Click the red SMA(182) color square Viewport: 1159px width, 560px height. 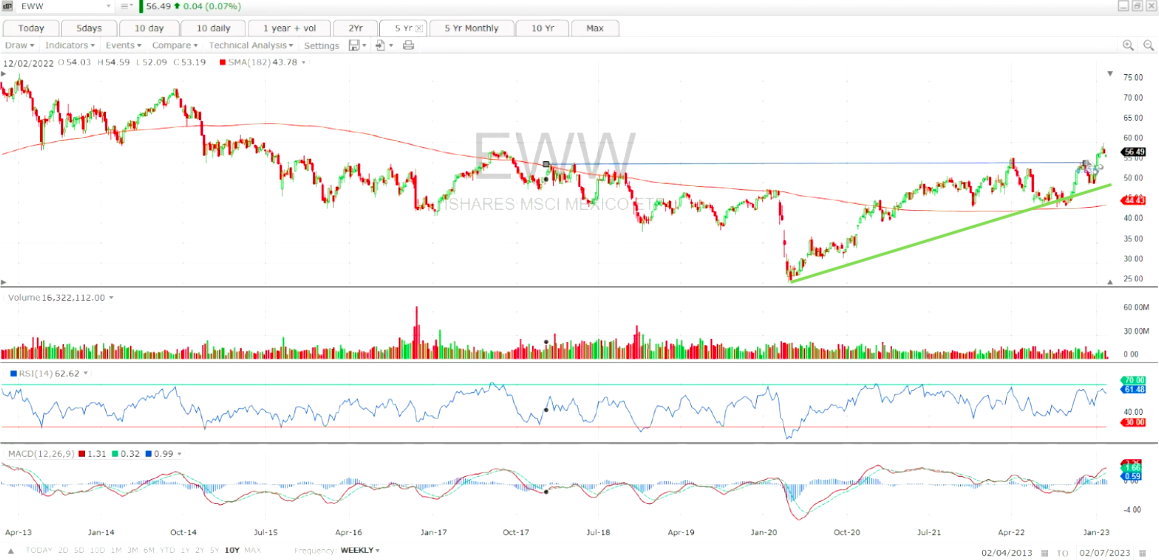222,63
